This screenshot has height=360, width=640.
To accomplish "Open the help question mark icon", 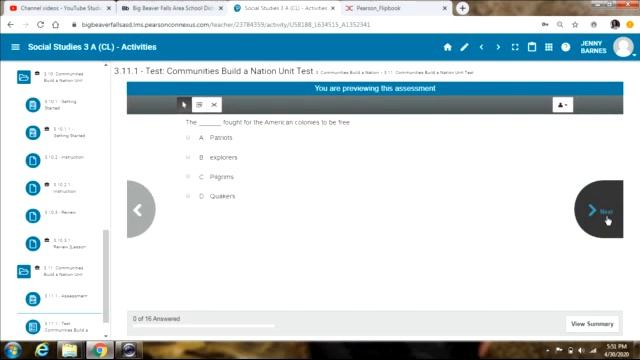I will click(x=565, y=47).
